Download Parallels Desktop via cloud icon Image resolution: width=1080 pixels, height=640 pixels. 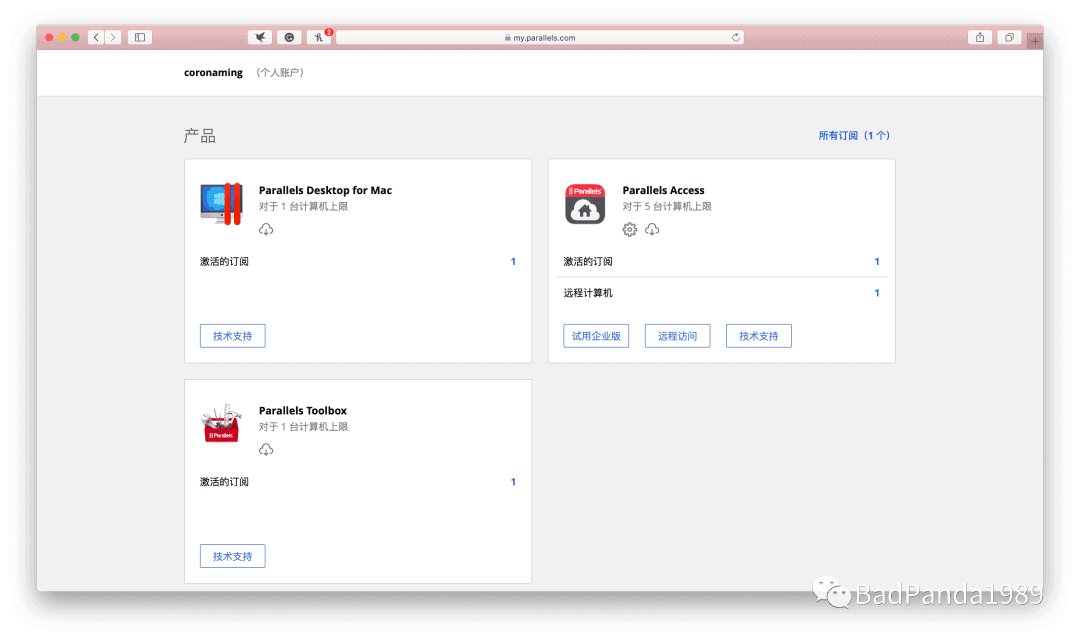(x=266, y=229)
